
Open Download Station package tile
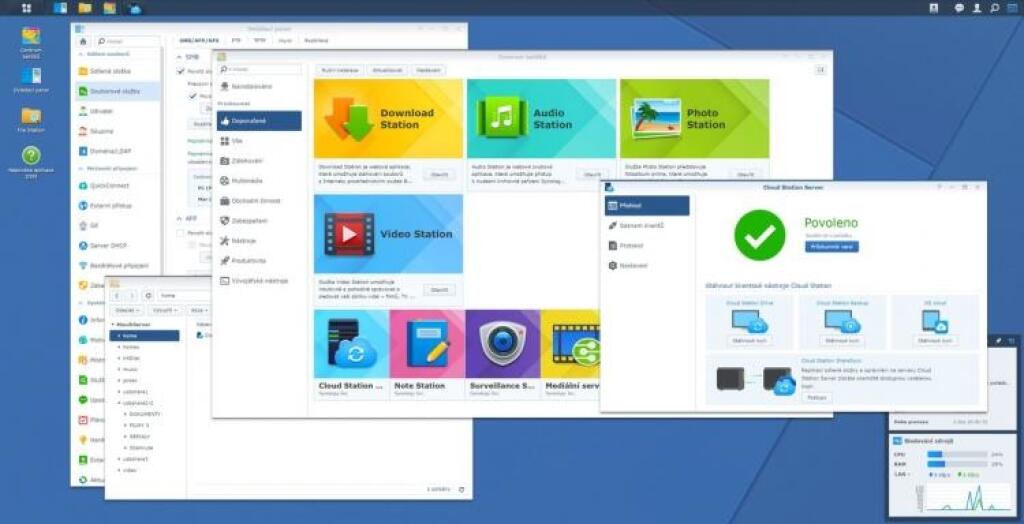click(x=388, y=118)
